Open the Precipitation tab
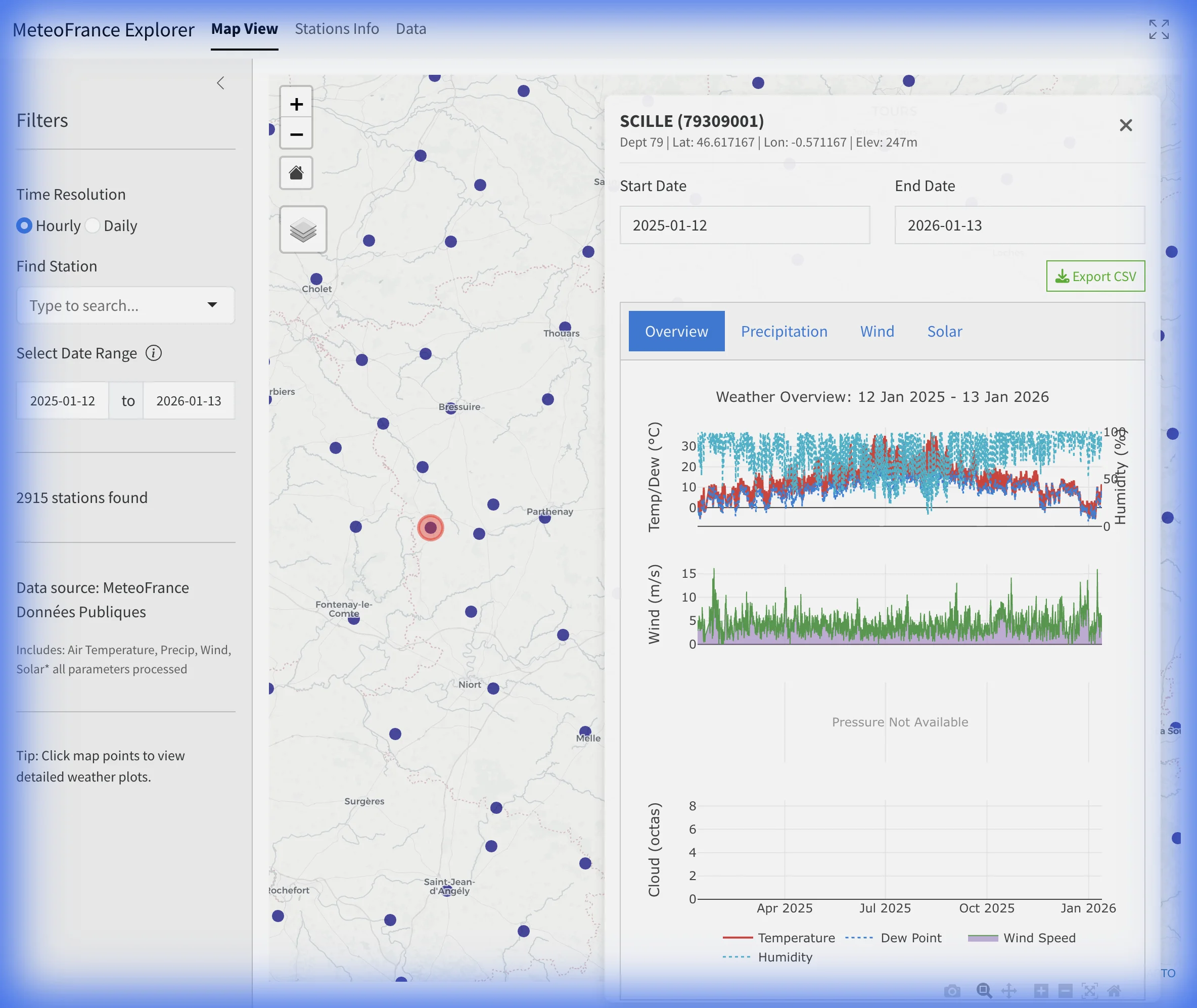The image size is (1197, 1008). click(784, 332)
